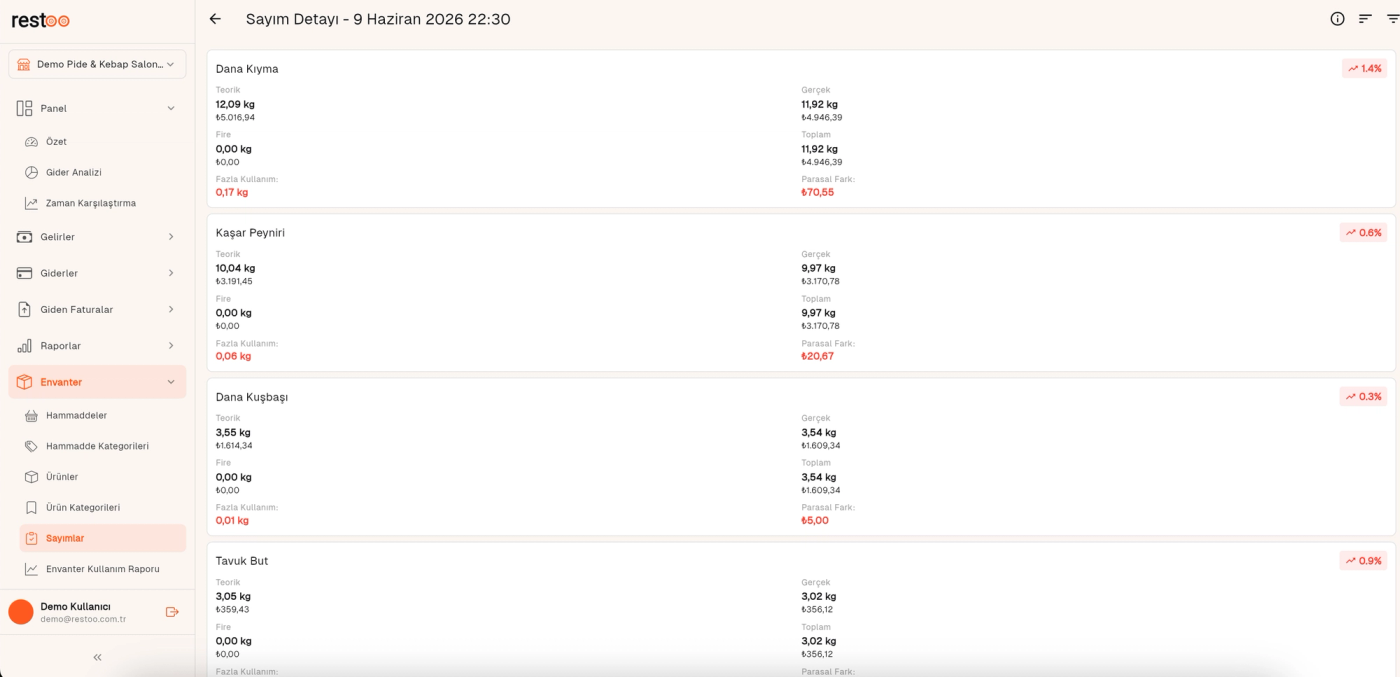1400x677 pixels.
Task: Collapse the sidebar with the double chevron icon
Action: pos(97,657)
